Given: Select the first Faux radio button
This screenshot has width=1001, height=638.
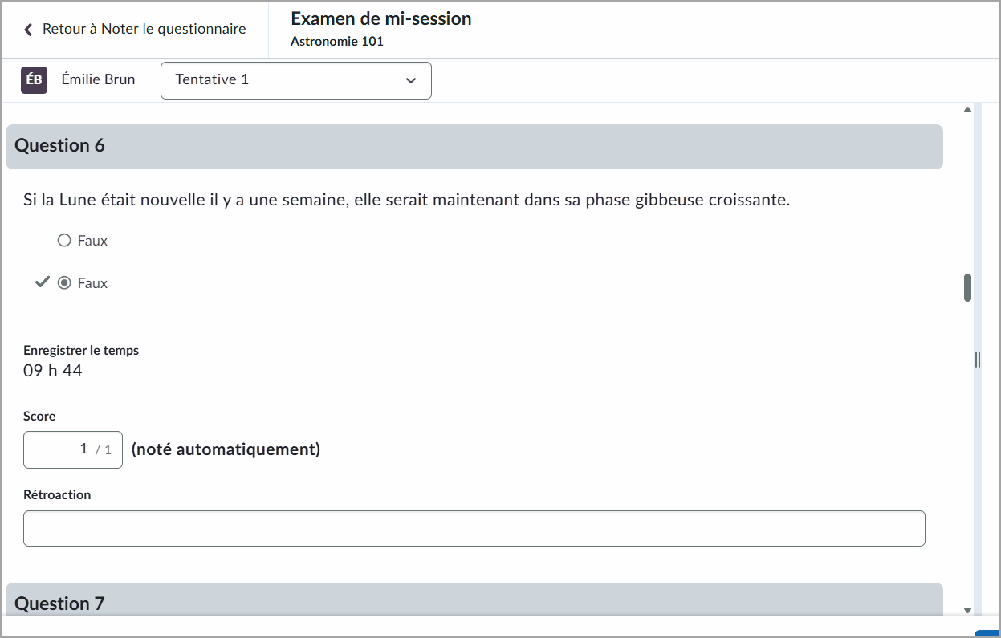Looking at the screenshot, I should [x=64, y=240].
